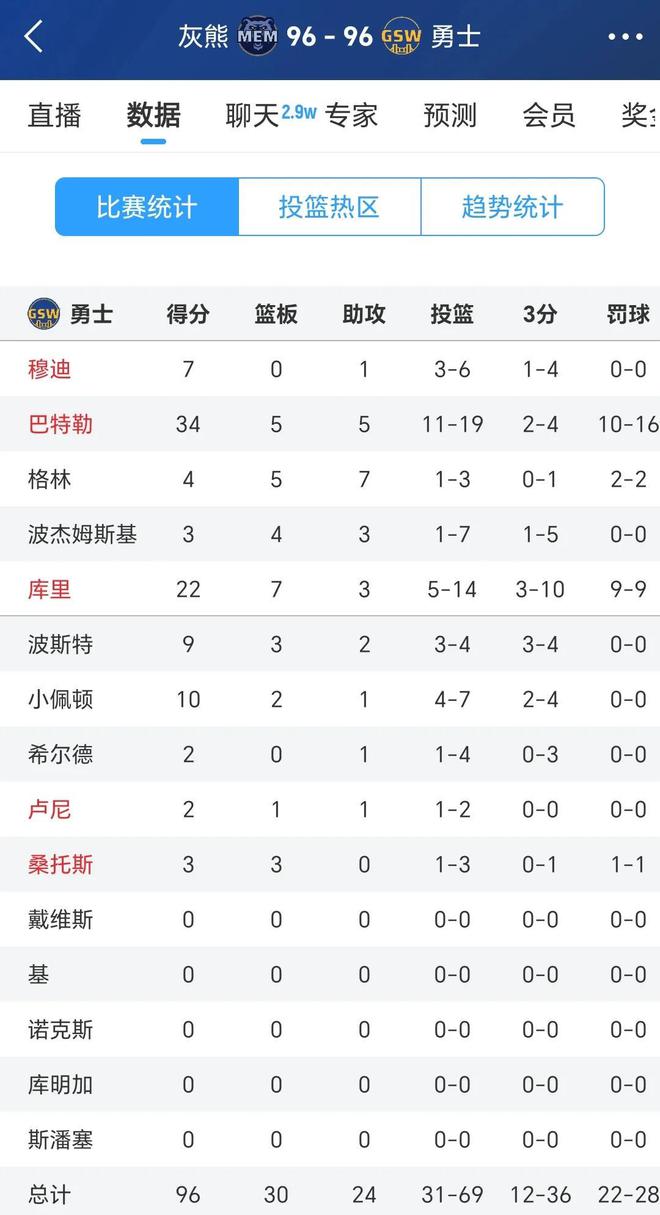Screen dimensions: 660x1215
Task: Tap player name 桑托斯
Action: (x=60, y=864)
